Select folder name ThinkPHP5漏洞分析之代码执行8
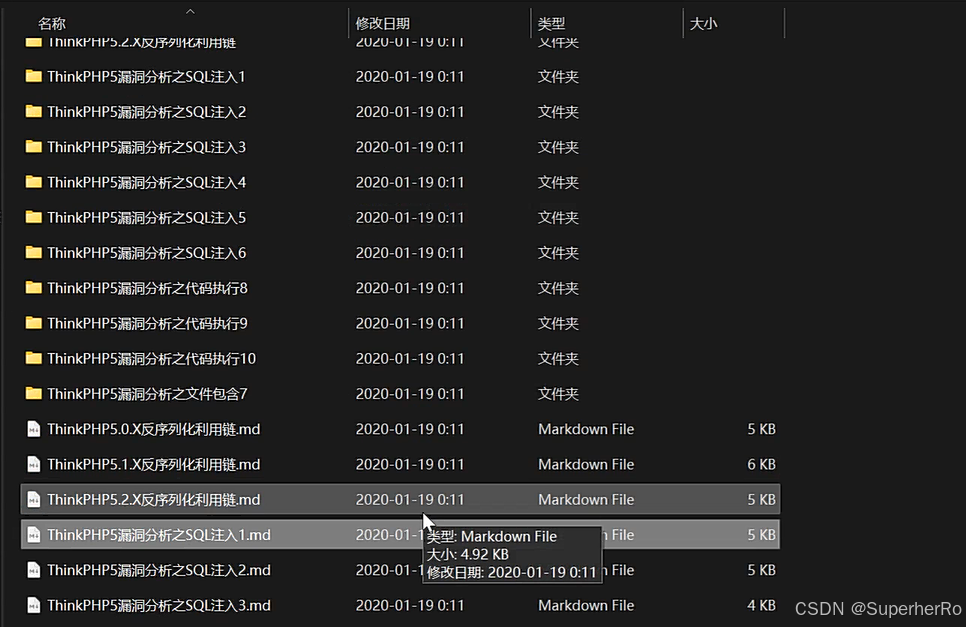The width and height of the screenshot is (966, 627). point(147,288)
